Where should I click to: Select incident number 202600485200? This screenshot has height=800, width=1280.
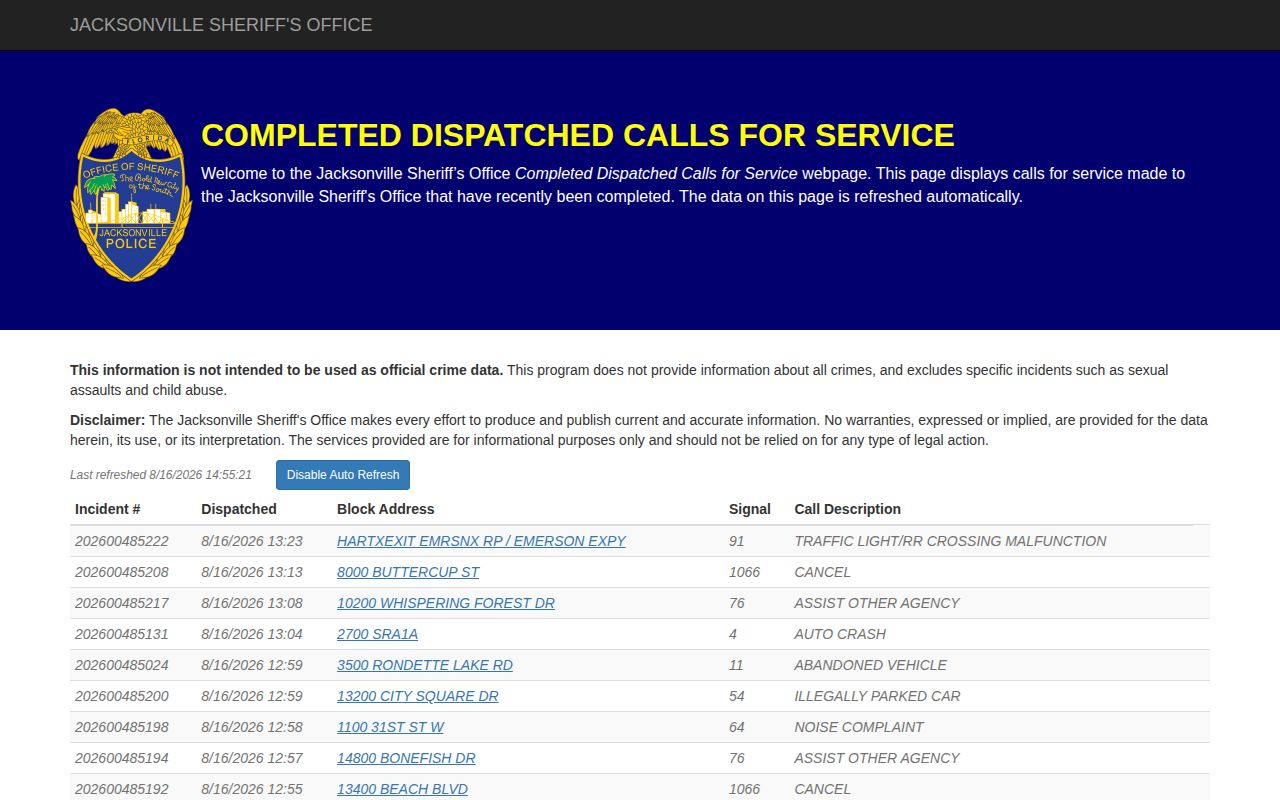click(122, 696)
